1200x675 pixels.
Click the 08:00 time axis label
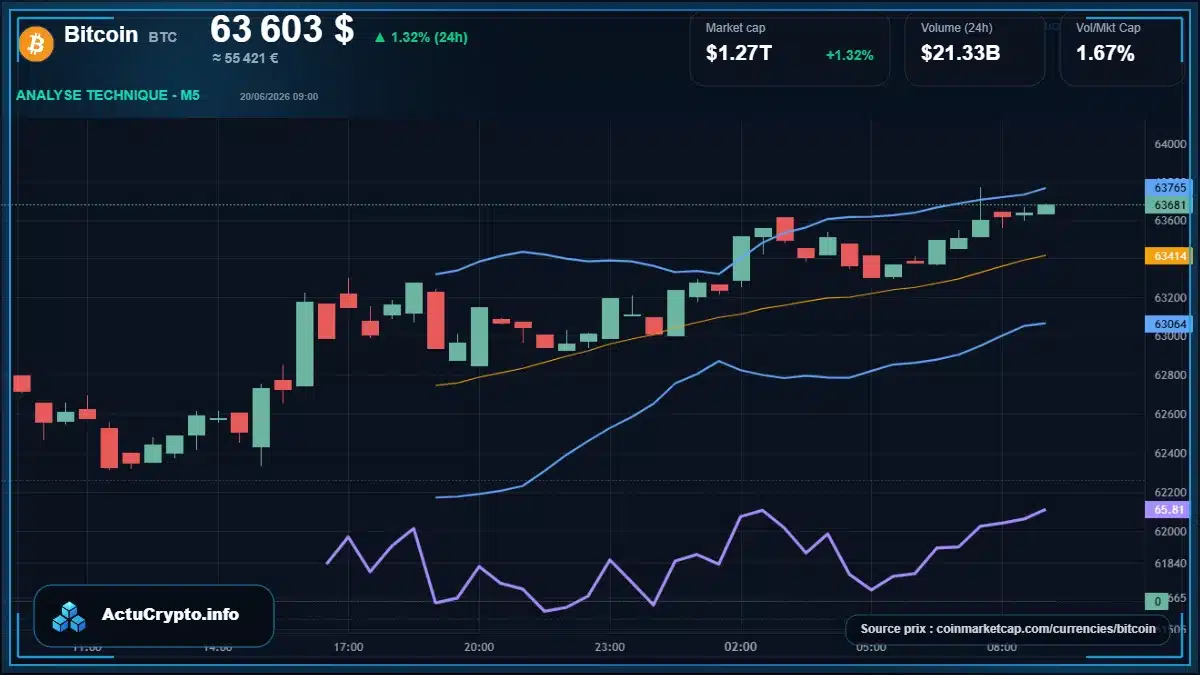[x=1001, y=647]
